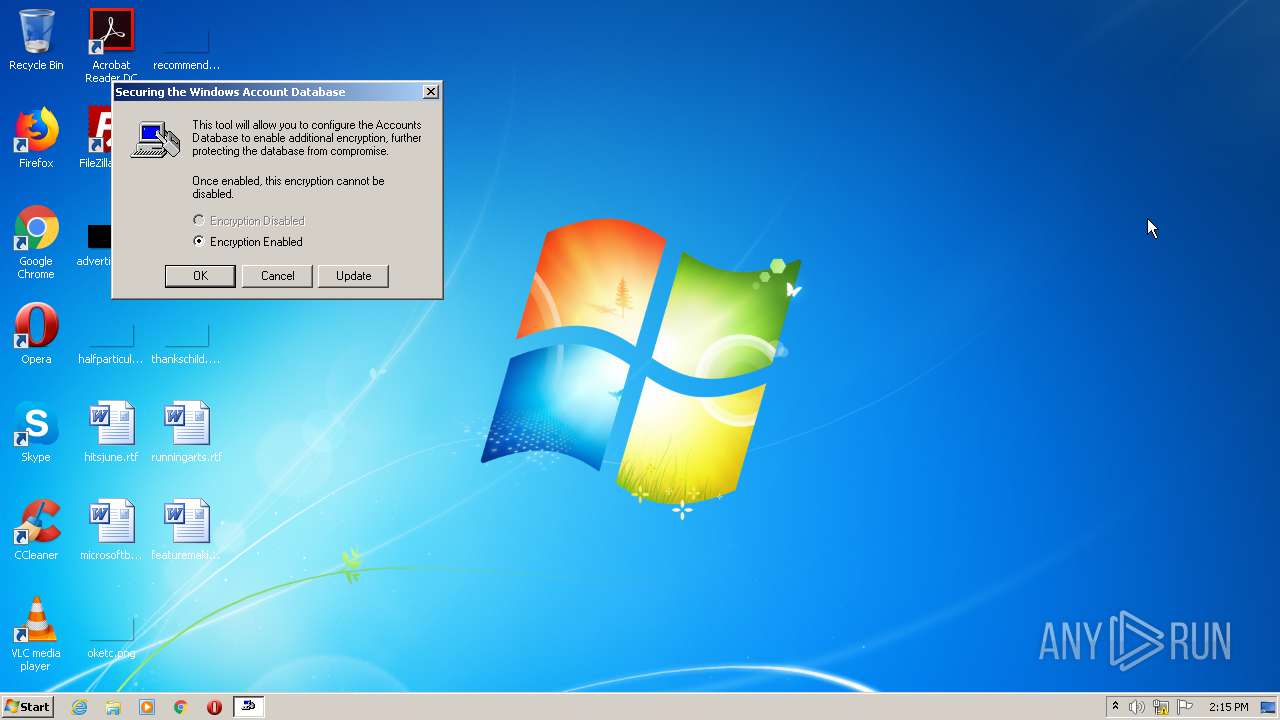Click the dialog title bar text
The image size is (1280, 720).
point(230,92)
